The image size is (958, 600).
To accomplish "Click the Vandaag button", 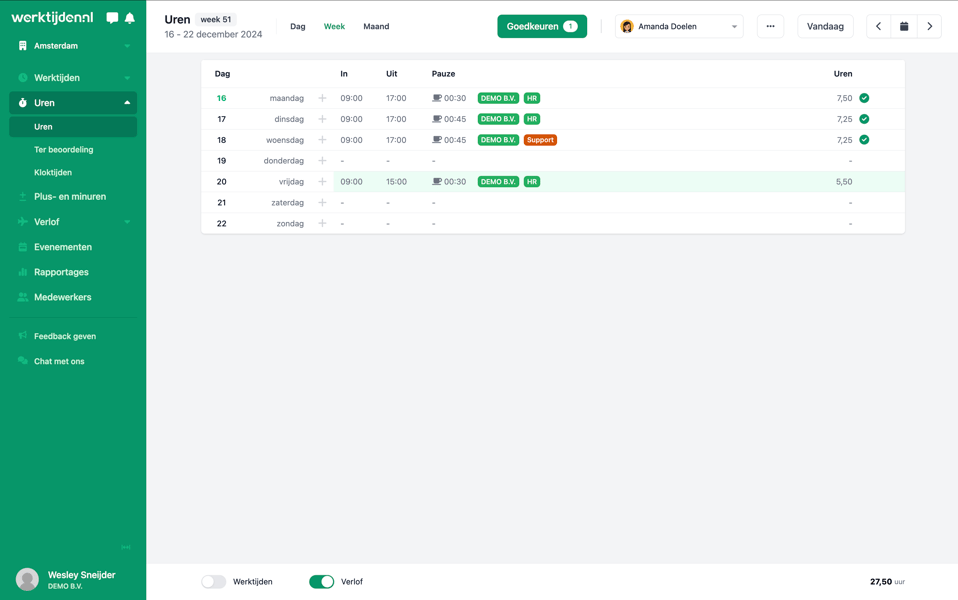I will 825,27.
